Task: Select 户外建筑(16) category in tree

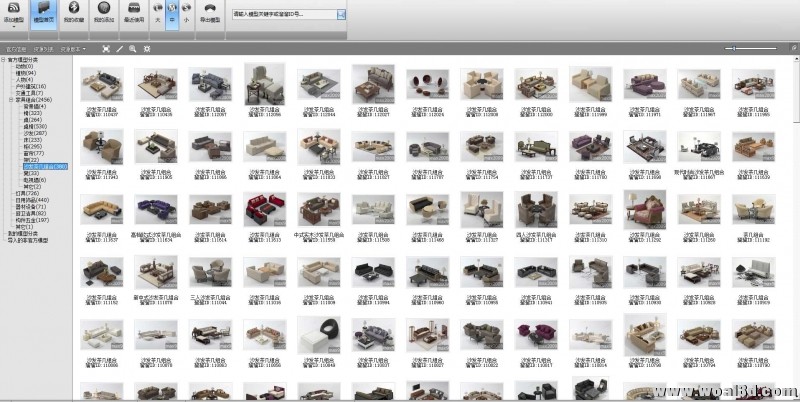Action: coord(31,86)
